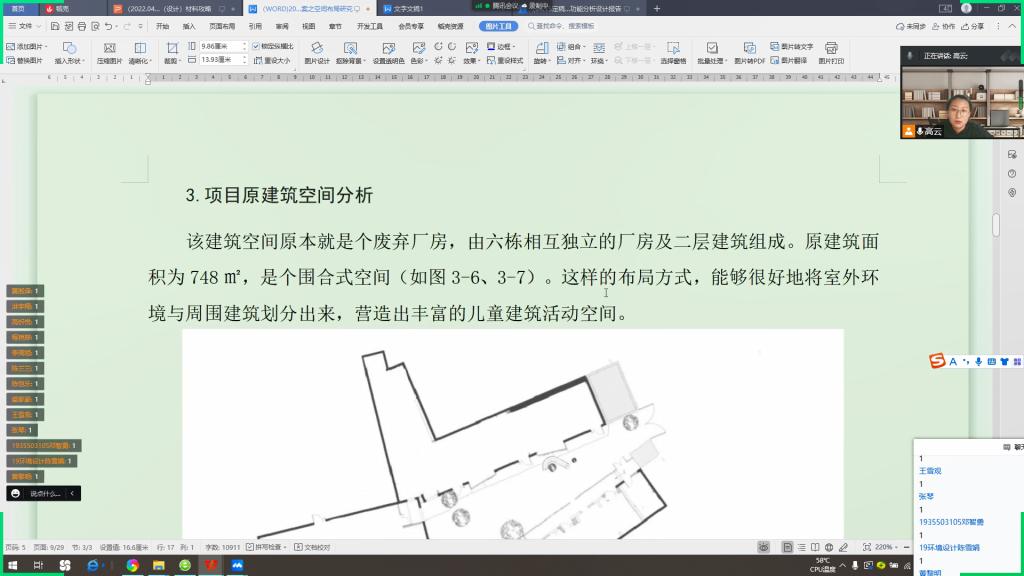Choose the Insert Shape (插入形状) tool
Image resolution: width=1024 pixels, height=576 pixels.
pos(69,53)
